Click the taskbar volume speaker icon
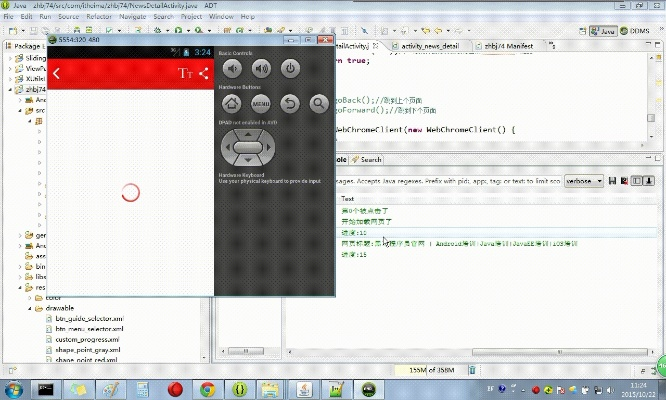Image resolution: width=666 pixels, height=400 pixels. (610, 389)
